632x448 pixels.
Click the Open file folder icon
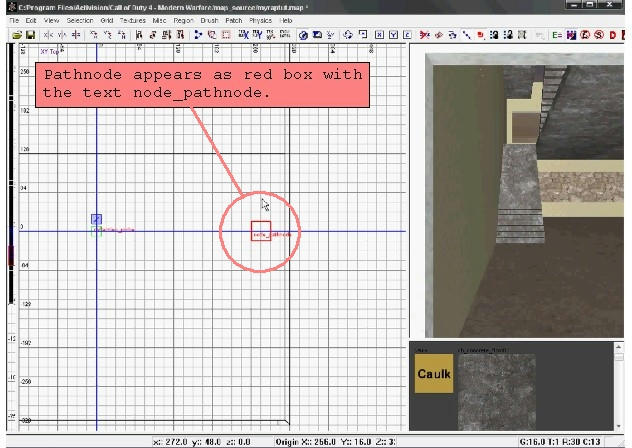[17, 35]
